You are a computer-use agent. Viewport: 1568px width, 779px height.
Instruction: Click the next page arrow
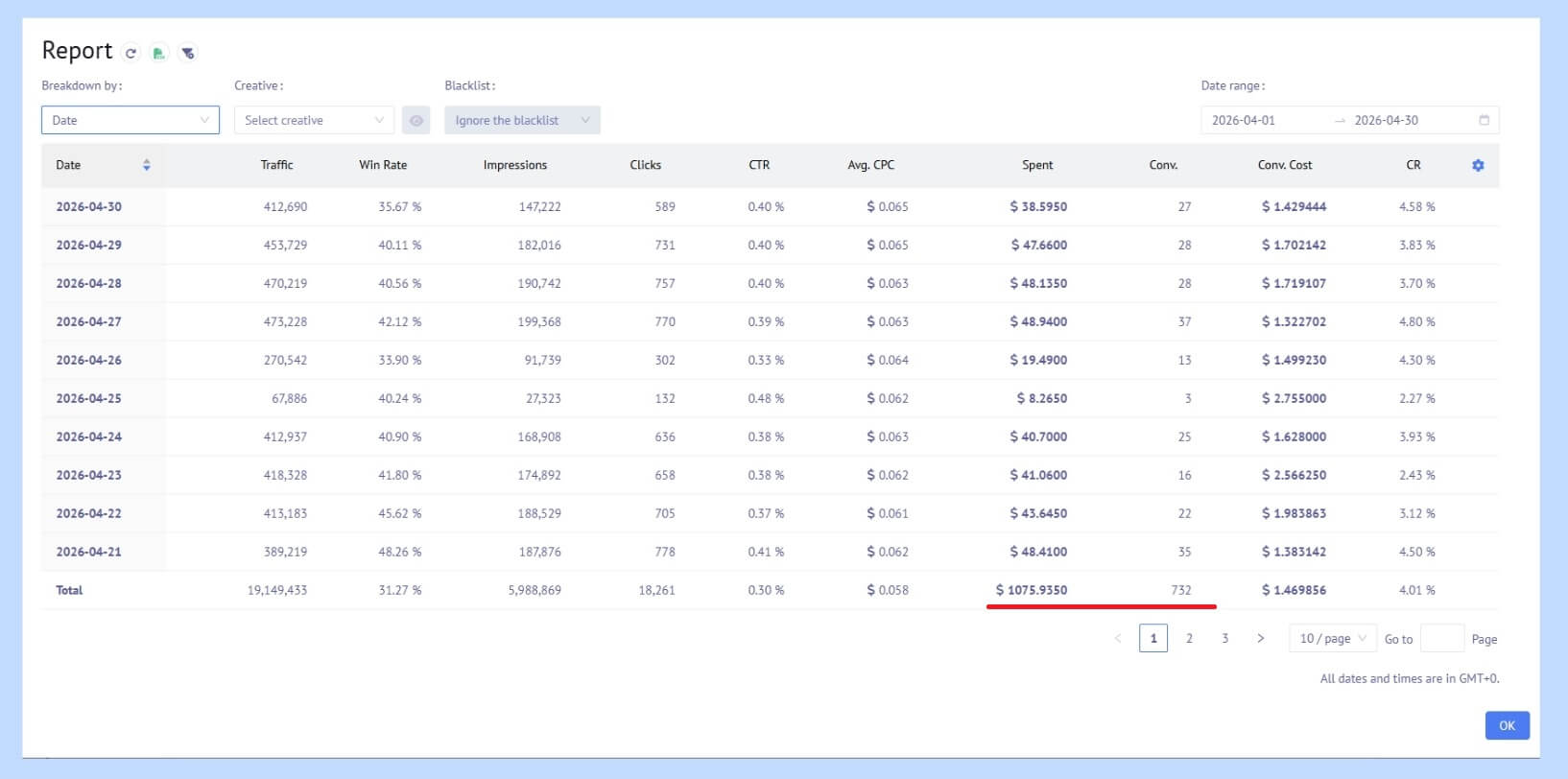point(1260,638)
